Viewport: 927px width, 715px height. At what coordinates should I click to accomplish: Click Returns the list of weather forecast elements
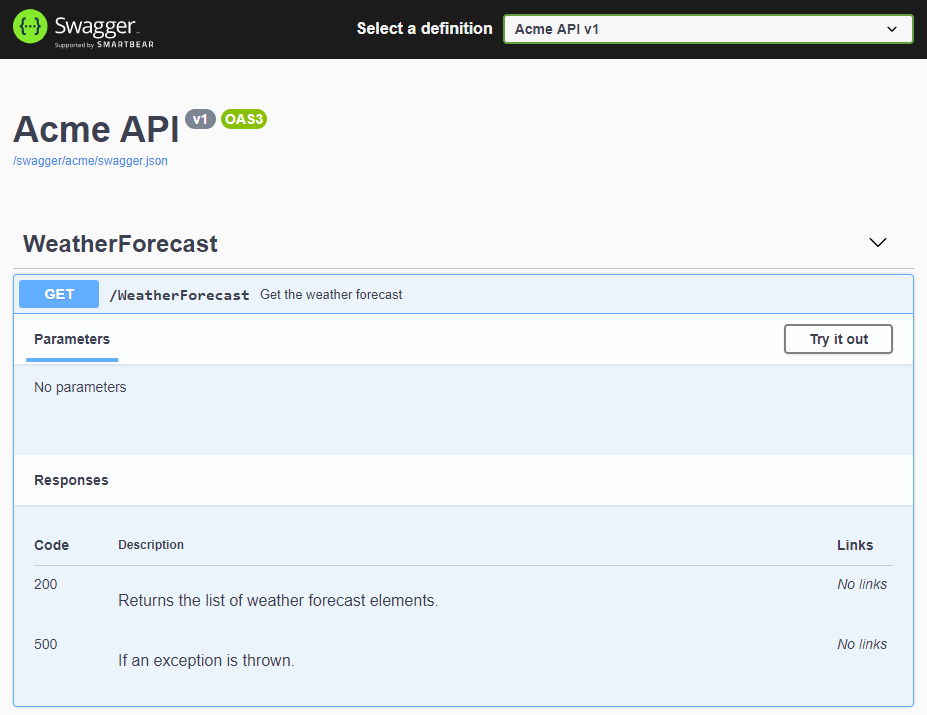coord(278,601)
